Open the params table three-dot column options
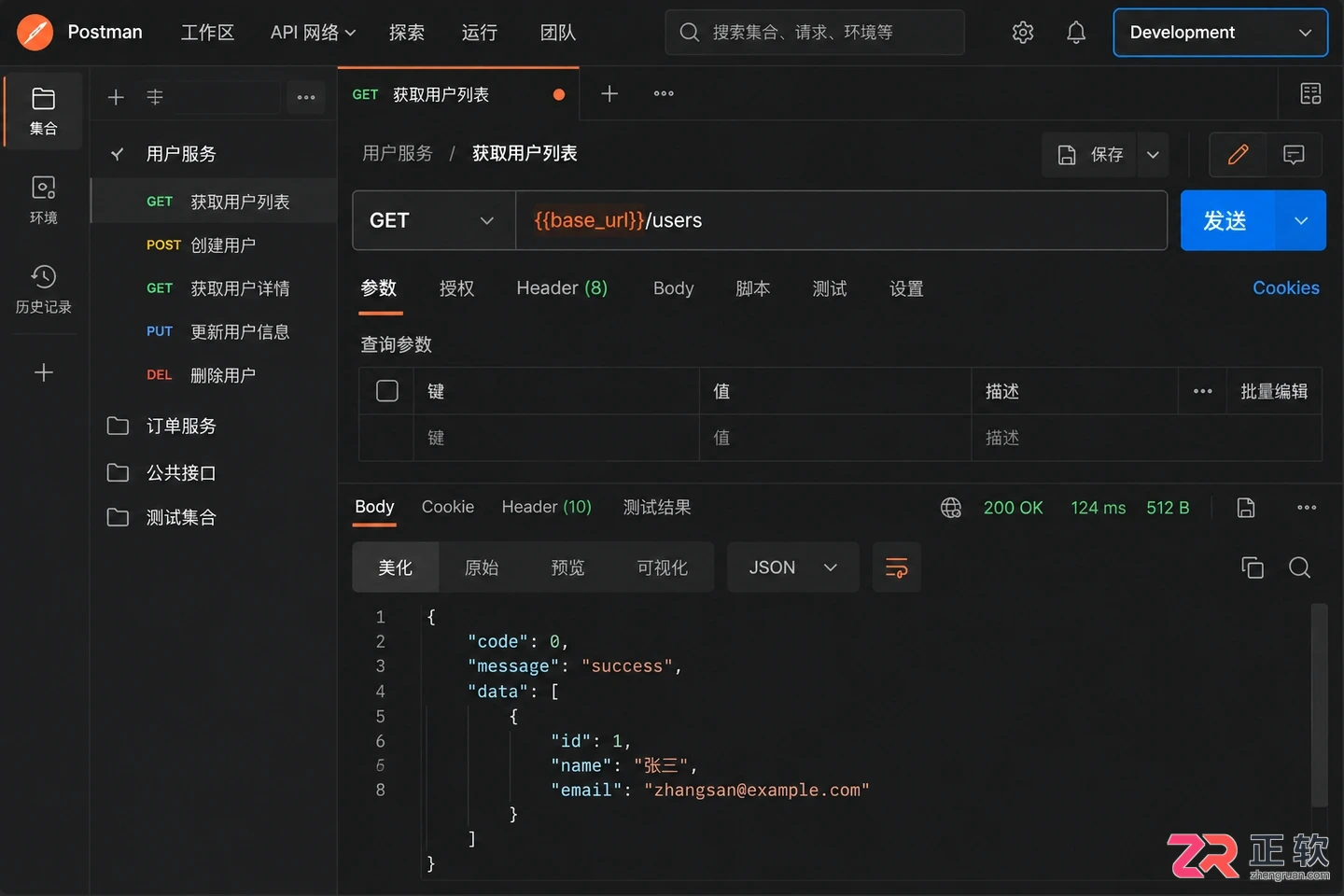The image size is (1344, 896). click(x=1203, y=391)
